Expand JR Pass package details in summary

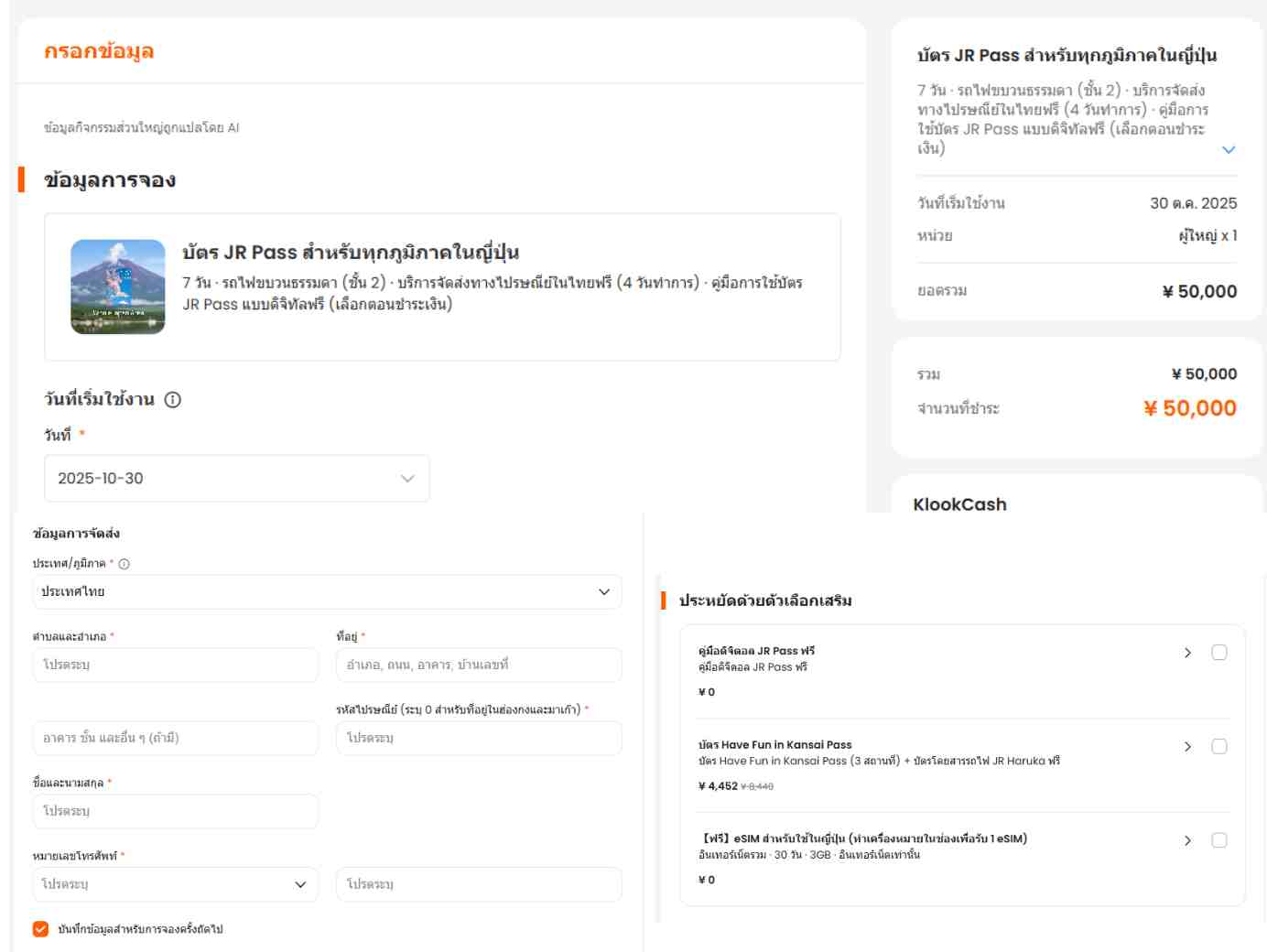(1229, 150)
